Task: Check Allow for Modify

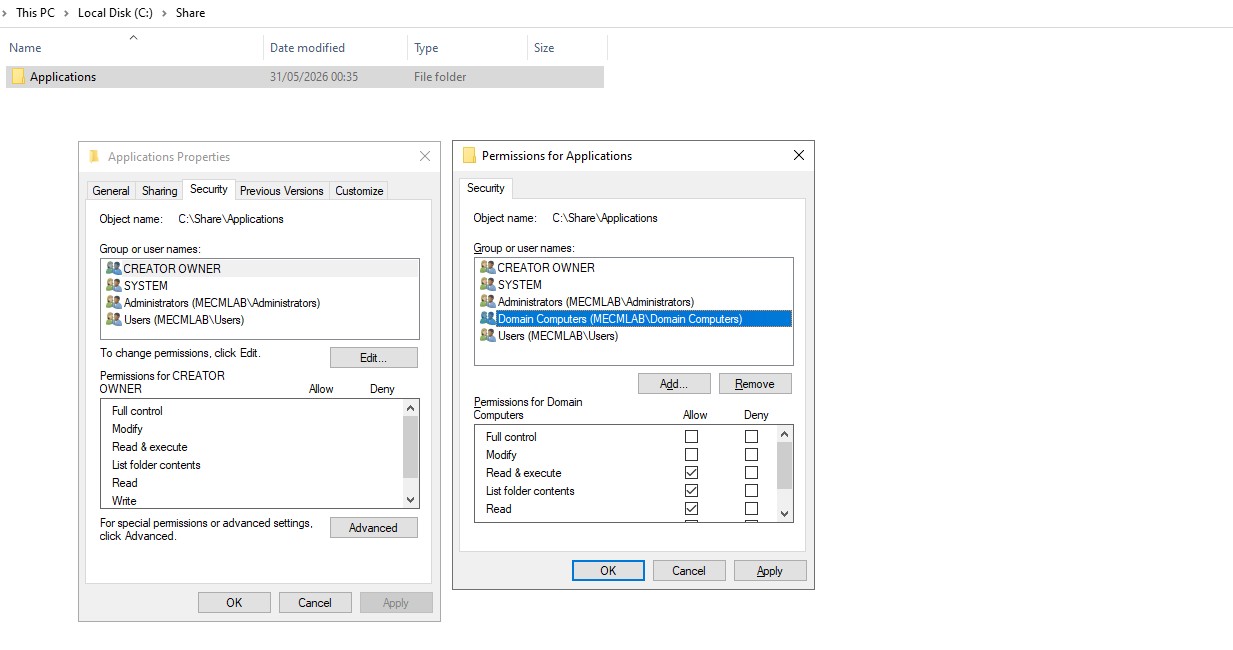Action: tap(691, 455)
